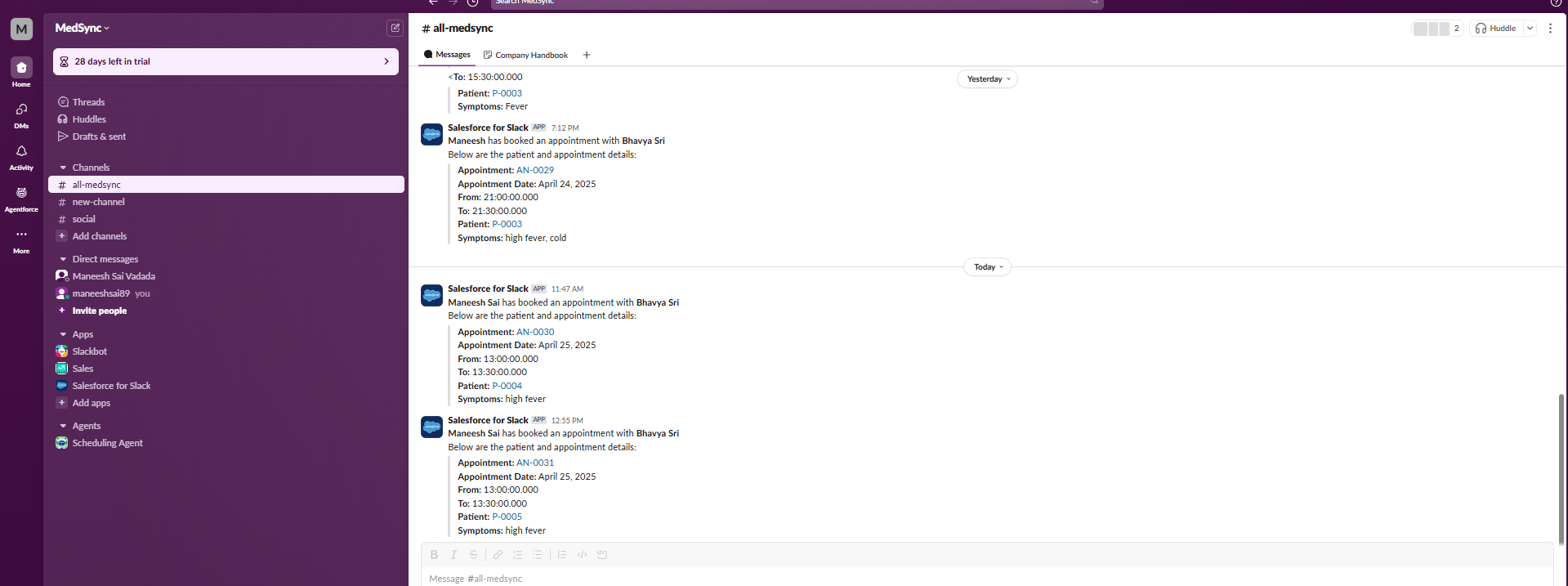The width and height of the screenshot is (1568, 586).
Task: Click the 11:47 AM message timestamp
Action: click(x=567, y=289)
